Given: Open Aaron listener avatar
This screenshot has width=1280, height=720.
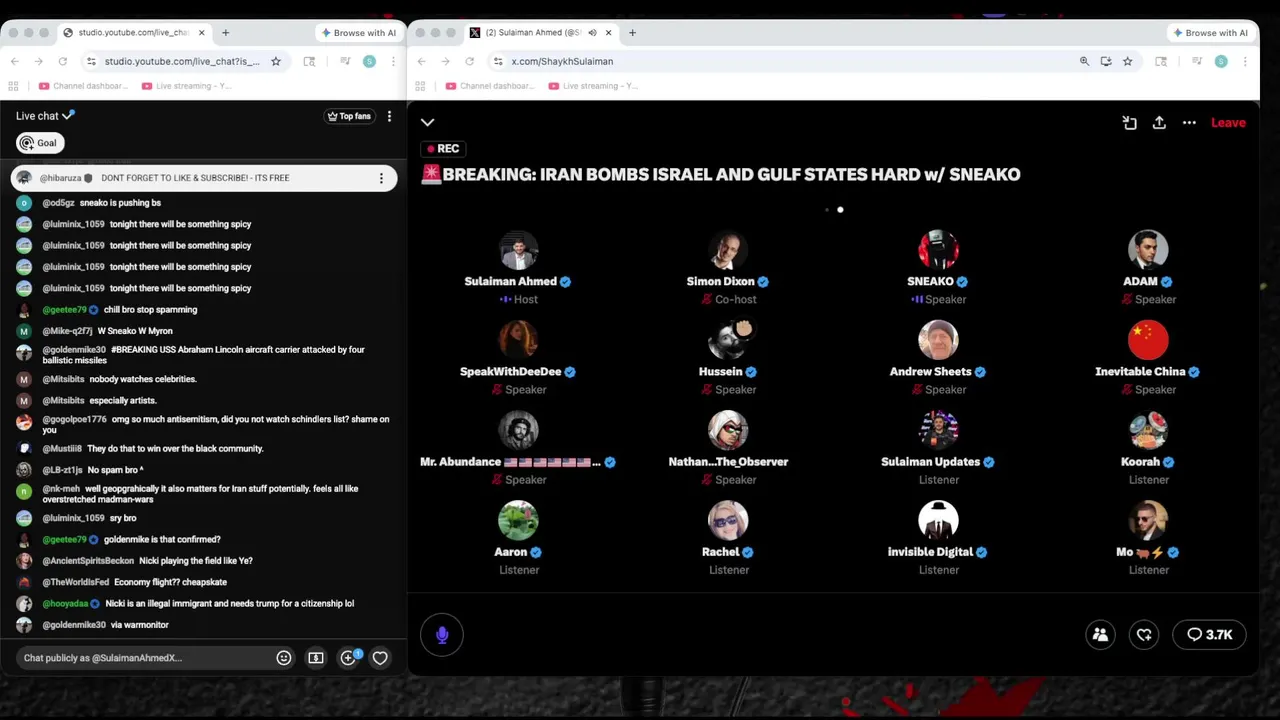Looking at the screenshot, I should click(518, 520).
